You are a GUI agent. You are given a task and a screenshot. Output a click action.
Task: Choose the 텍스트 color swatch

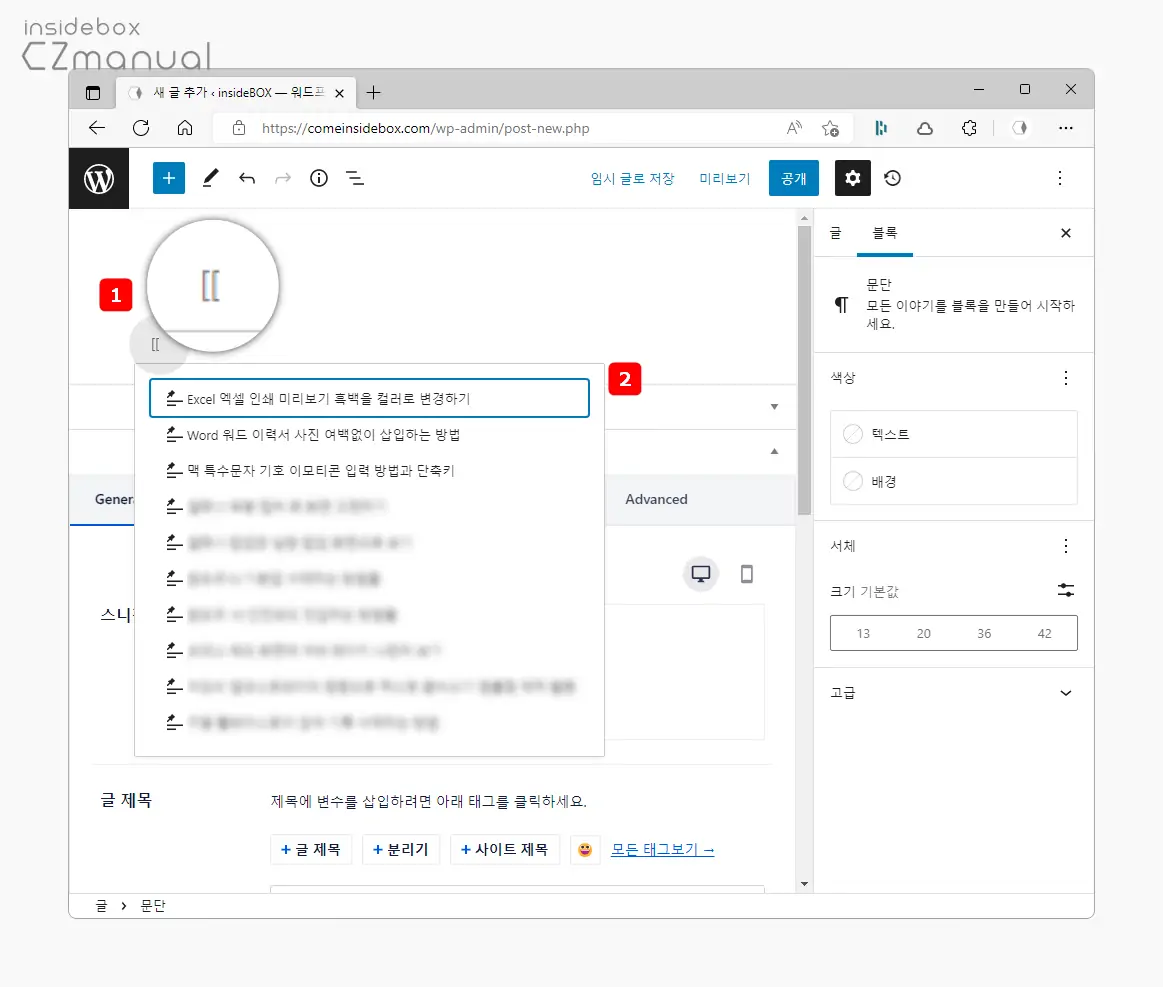click(x=954, y=434)
